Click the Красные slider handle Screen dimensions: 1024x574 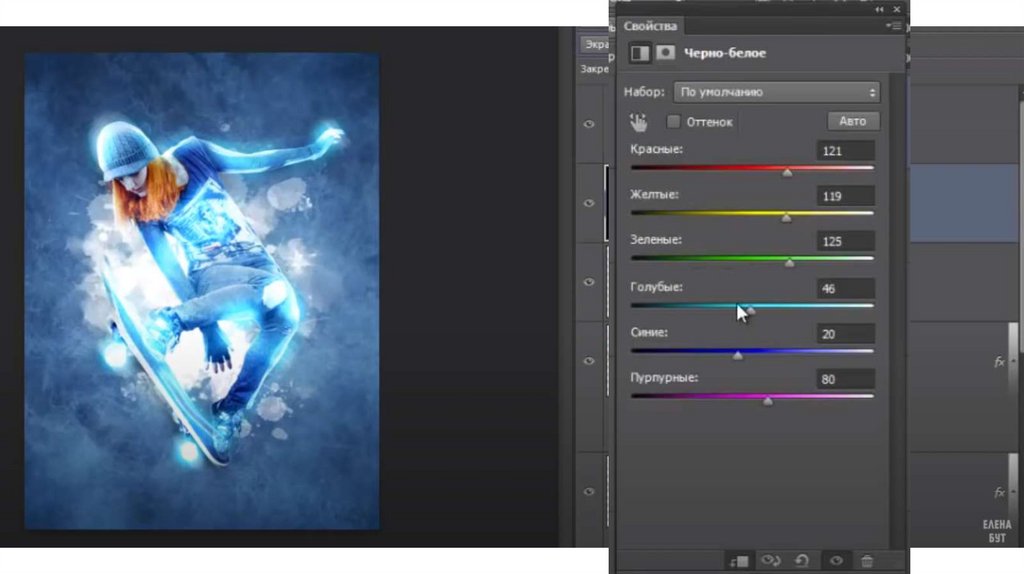787,172
